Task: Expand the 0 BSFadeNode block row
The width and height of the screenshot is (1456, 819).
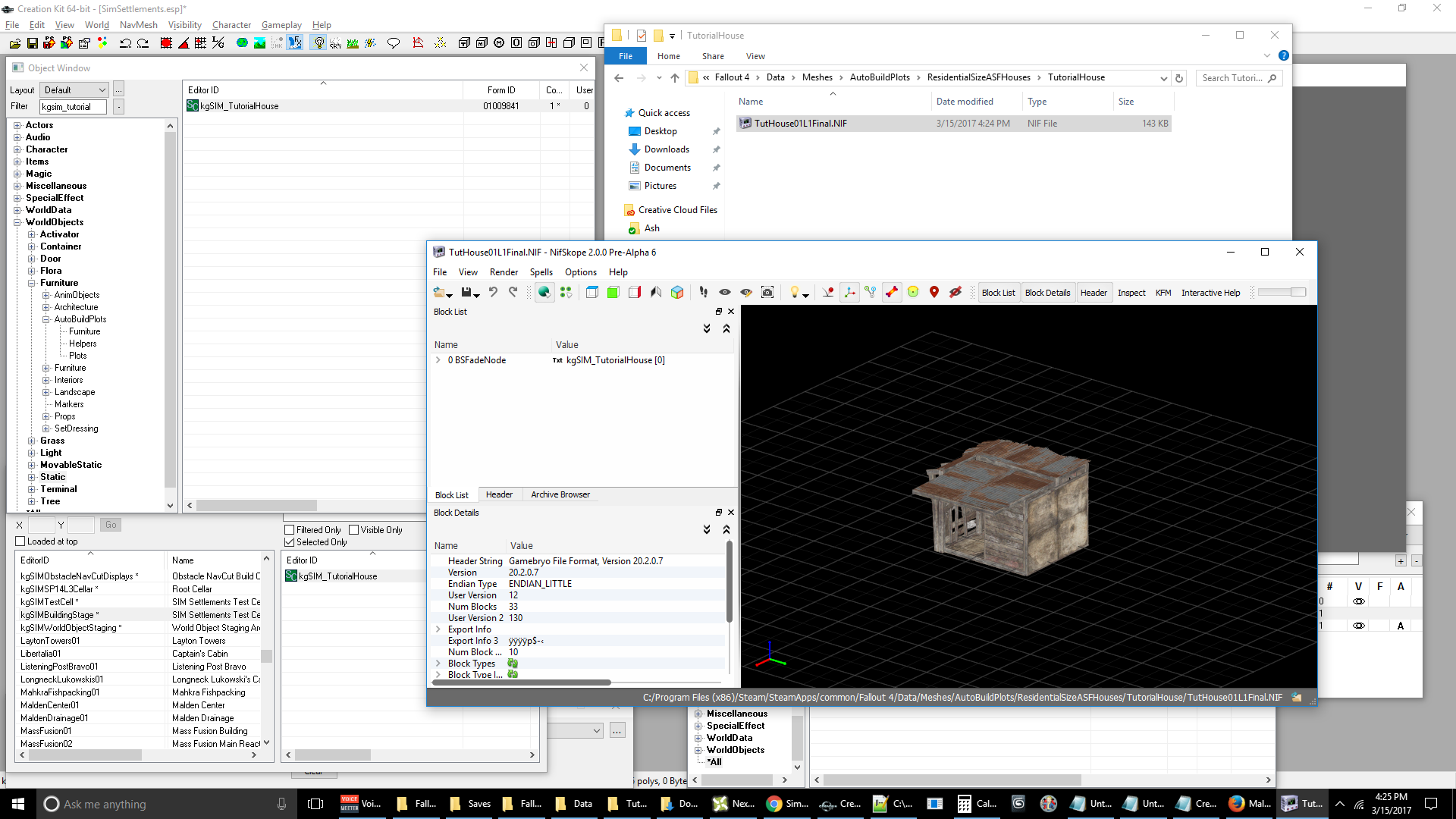Action: tap(438, 360)
